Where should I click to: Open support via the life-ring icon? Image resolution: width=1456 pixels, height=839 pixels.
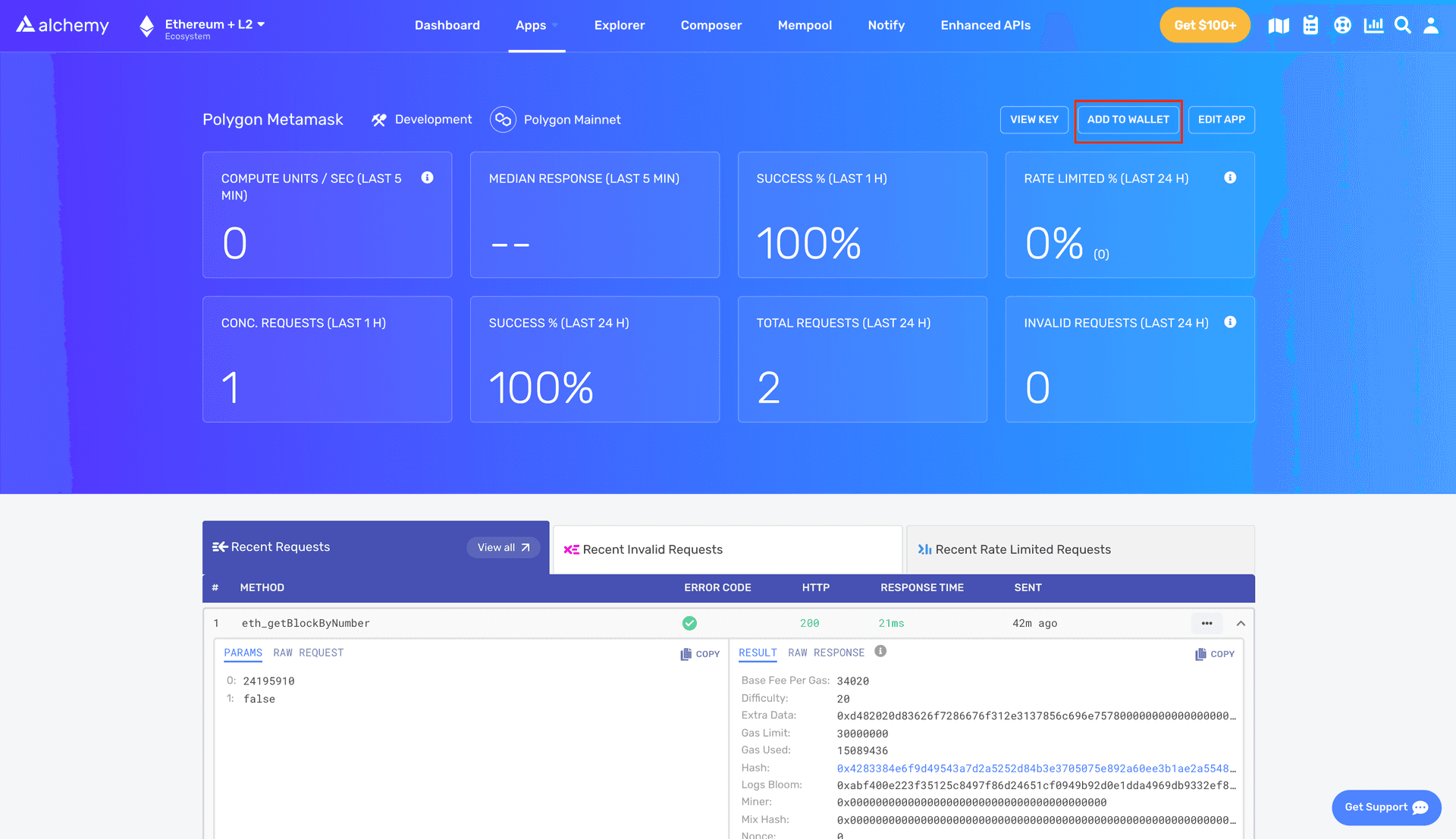1342,25
